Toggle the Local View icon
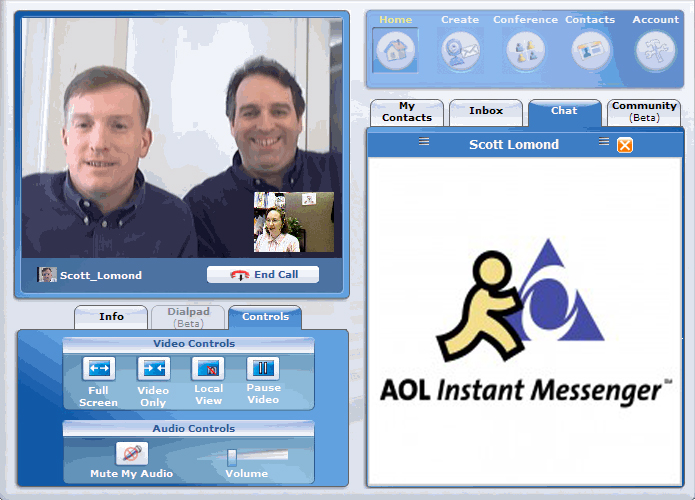Image resolution: width=695 pixels, height=500 pixels. point(208,368)
